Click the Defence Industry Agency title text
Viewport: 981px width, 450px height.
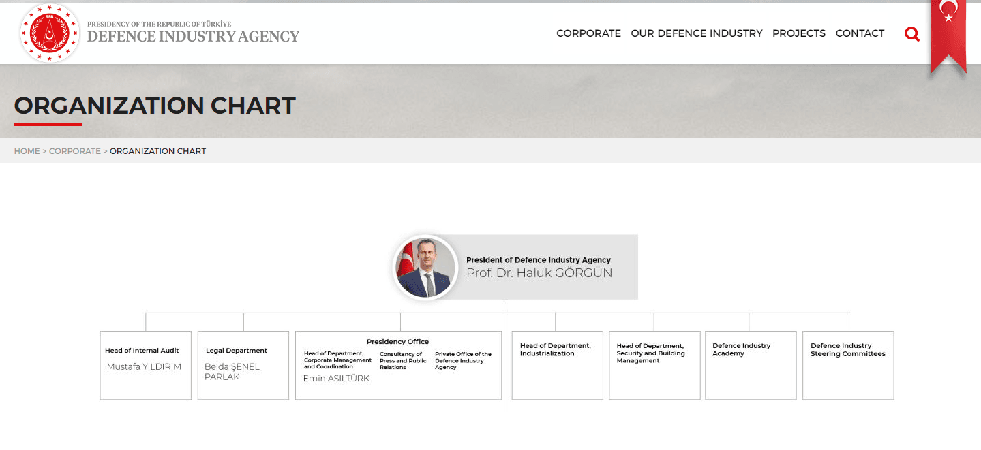pos(193,36)
